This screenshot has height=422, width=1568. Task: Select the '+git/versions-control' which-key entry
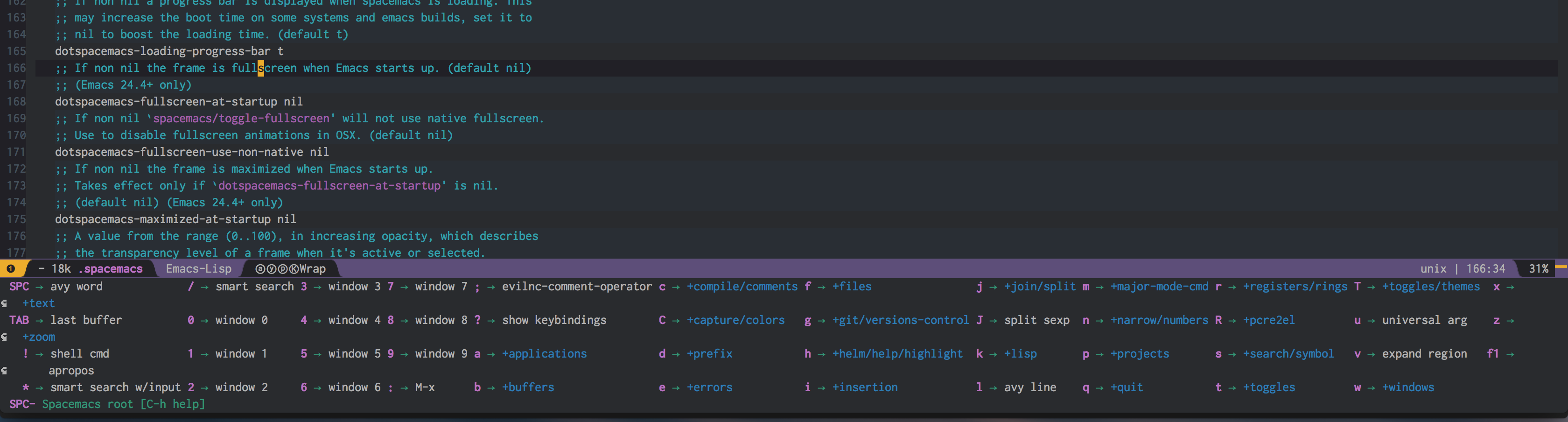click(x=900, y=320)
